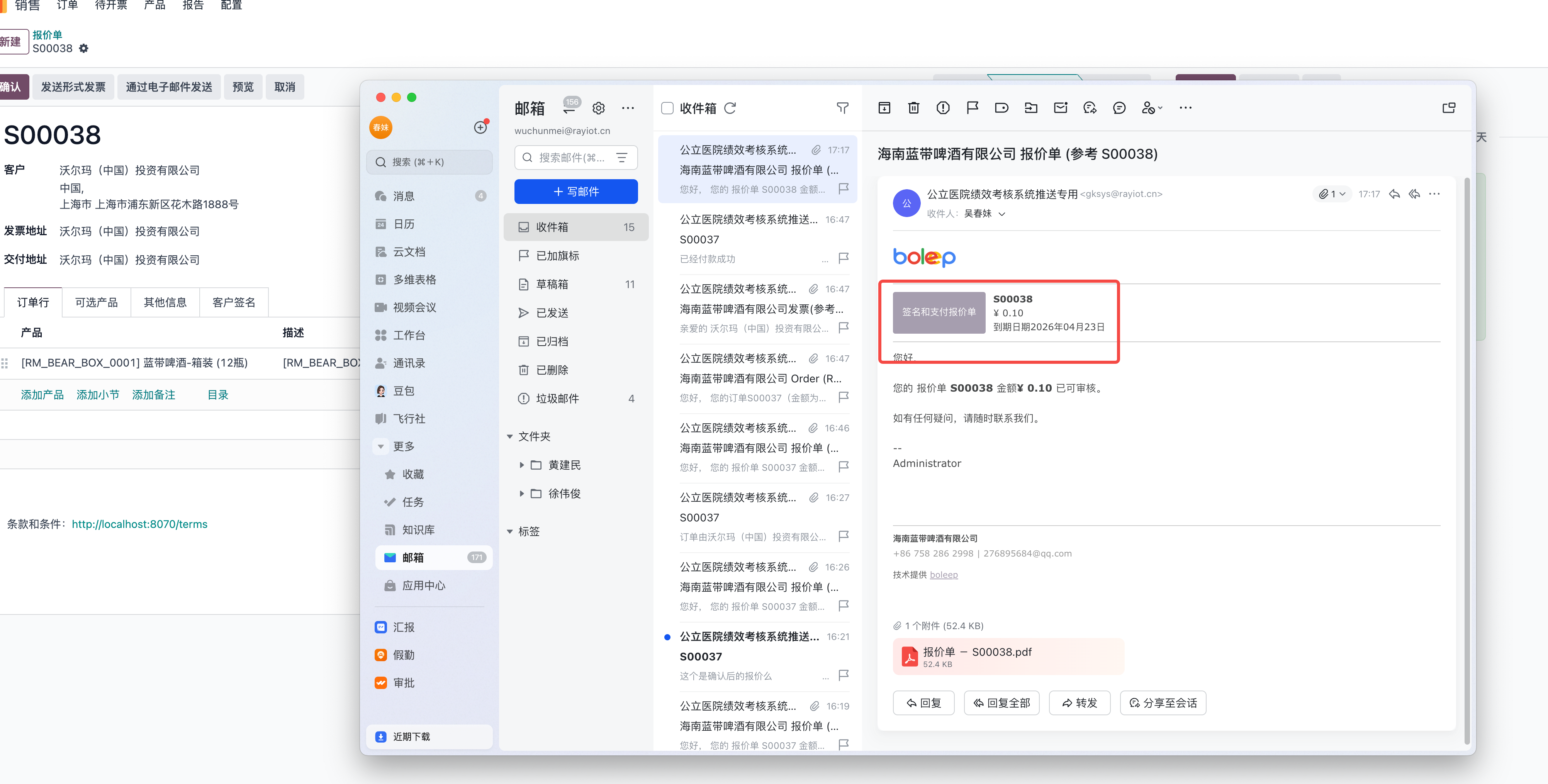This screenshot has height=784, width=1548.
Task: Click the 写邮件 compose button
Action: [x=576, y=192]
